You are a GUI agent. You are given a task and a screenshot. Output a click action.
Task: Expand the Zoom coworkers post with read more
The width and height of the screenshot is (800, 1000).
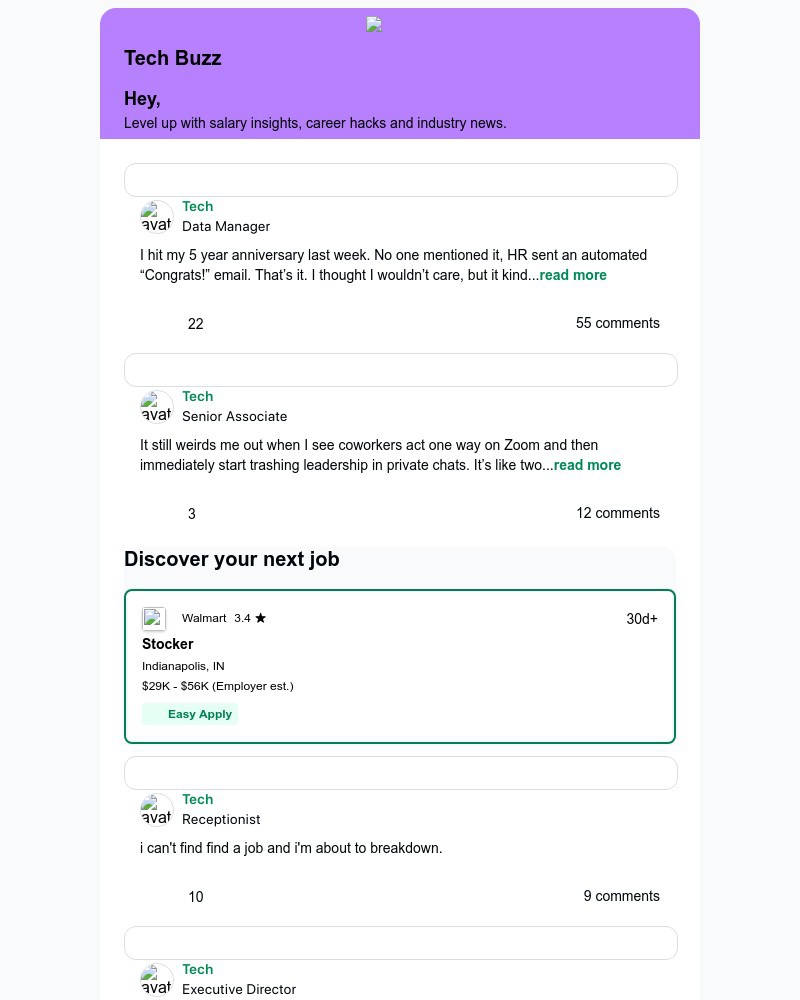[587, 465]
